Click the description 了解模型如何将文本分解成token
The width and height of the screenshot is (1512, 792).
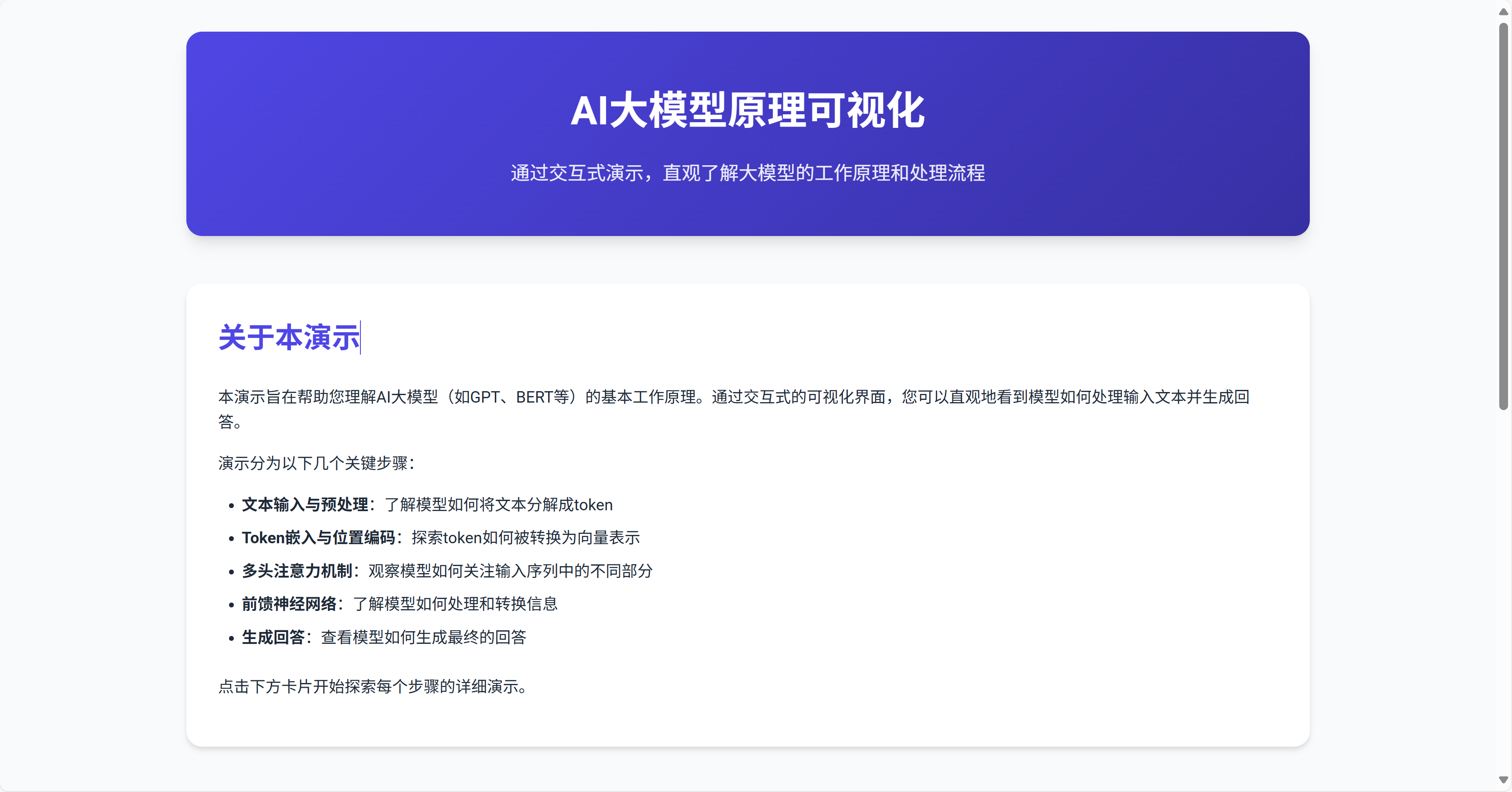pyautogui.click(x=498, y=505)
